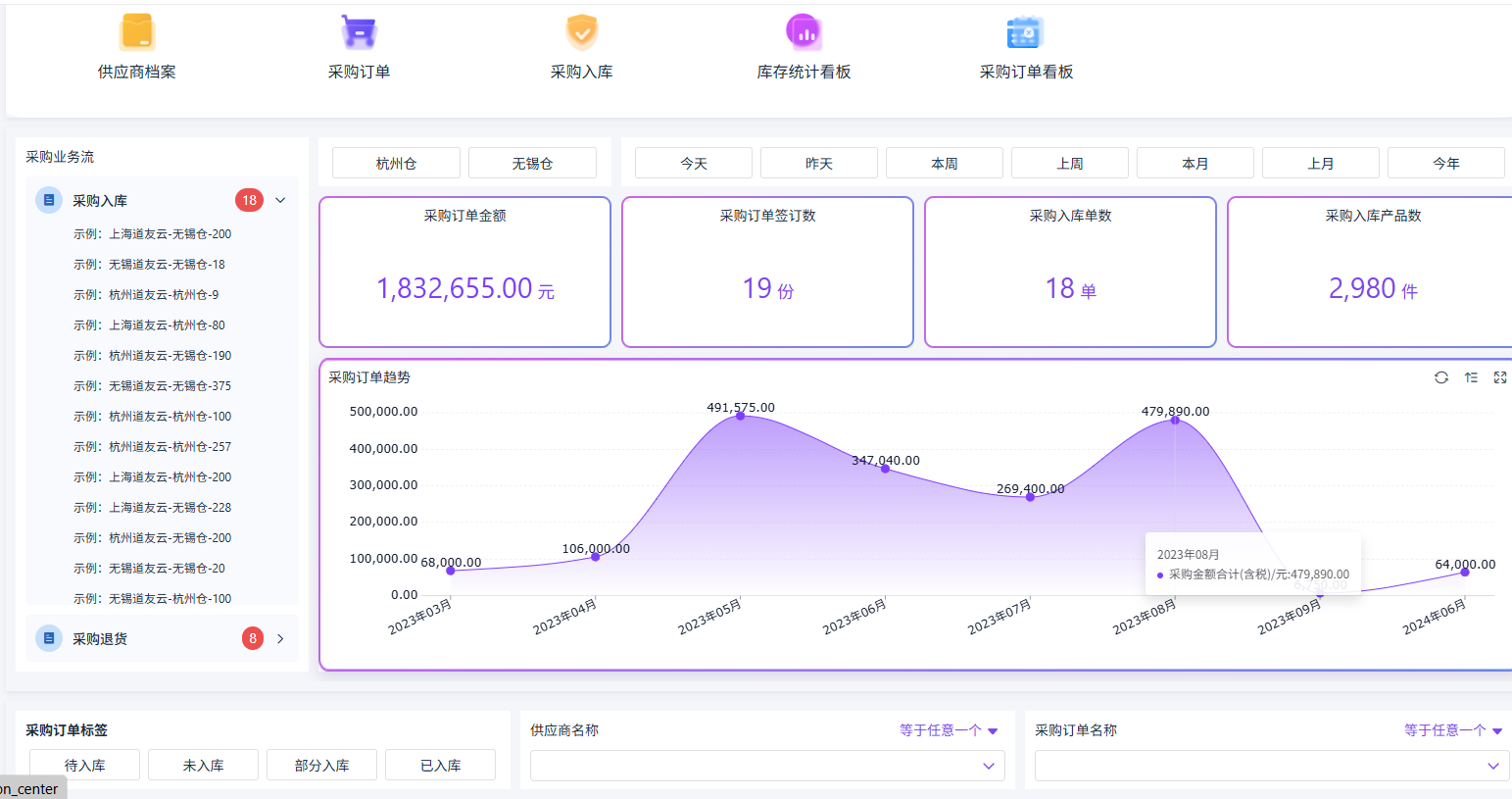Image resolution: width=1512 pixels, height=799 pixels.
Task: Expand the trend chart to fullscreen
Action: pyautogui.click(x=1500, y=377)
